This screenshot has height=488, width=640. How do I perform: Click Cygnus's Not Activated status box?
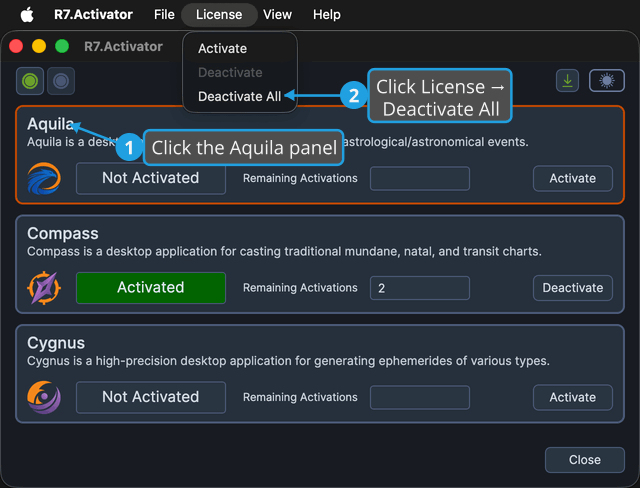pos(151,397)
